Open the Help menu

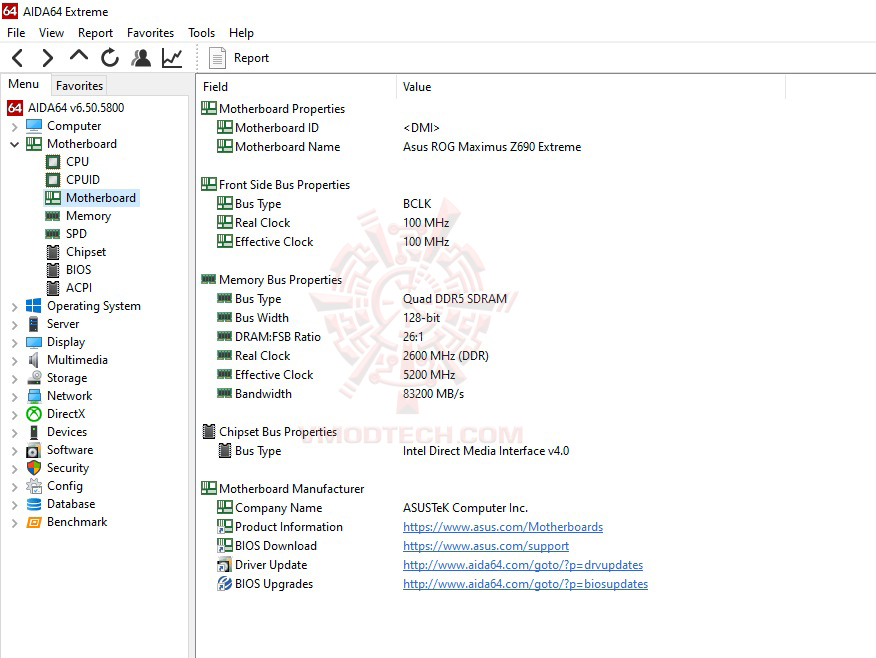click(241, 33)
